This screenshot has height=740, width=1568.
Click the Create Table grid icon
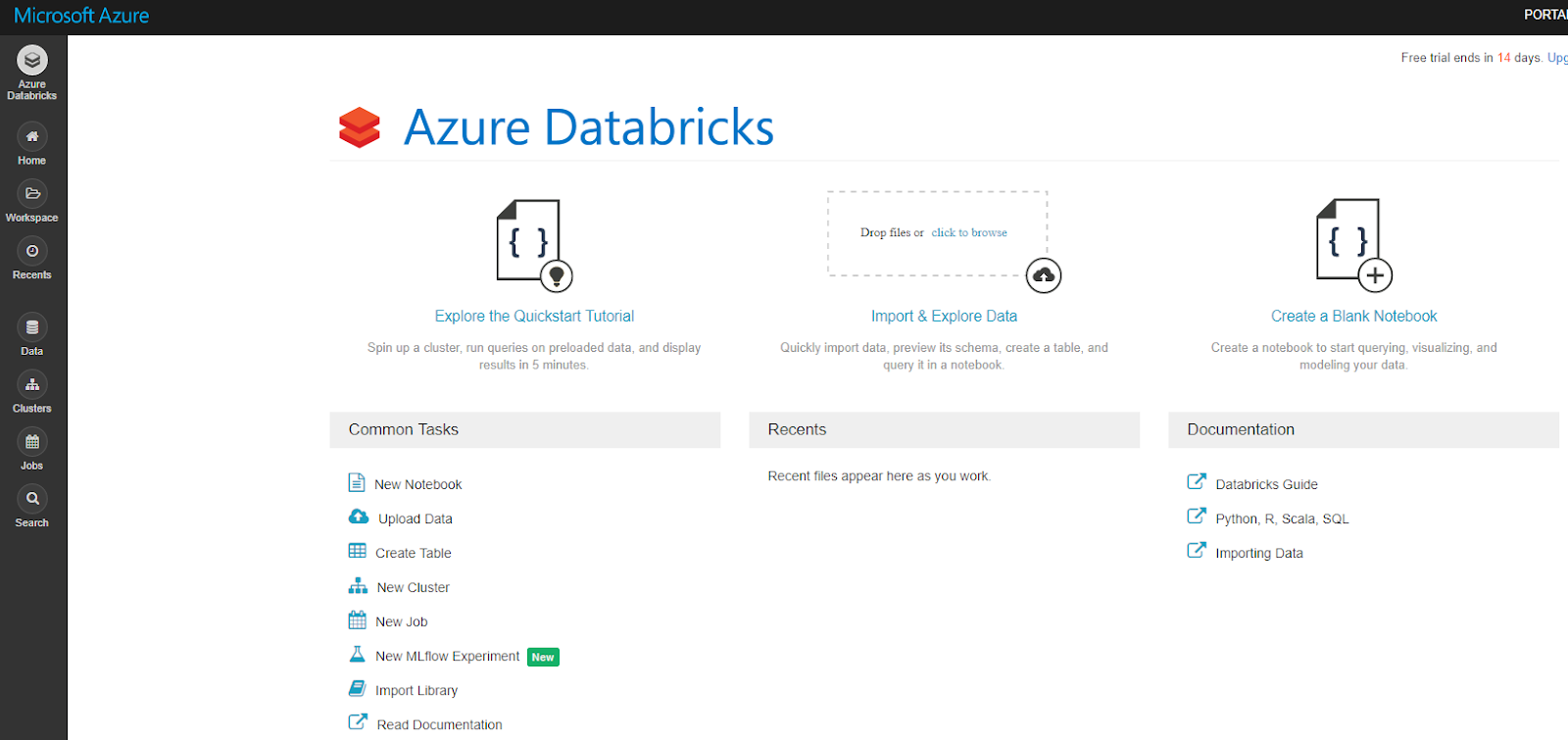pyautogui.click(x=358, y=551)
